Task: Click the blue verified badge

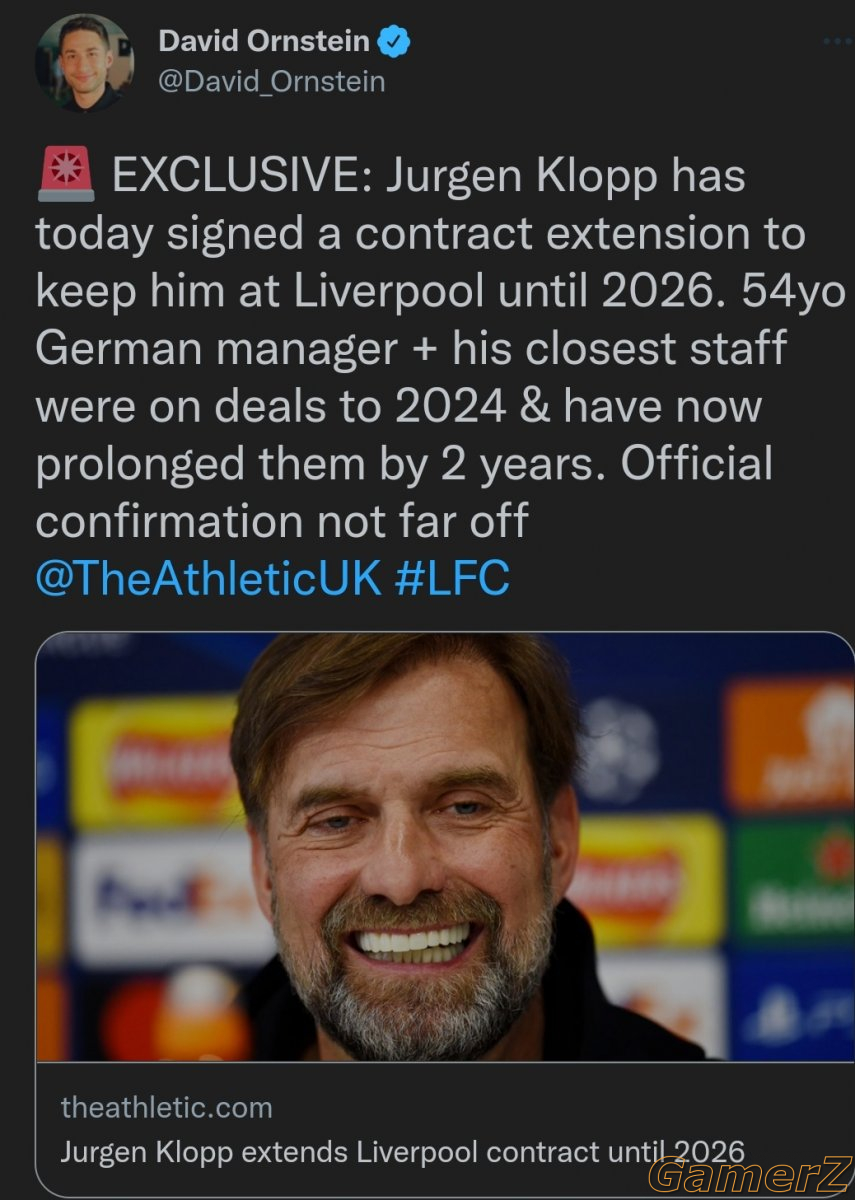Action: [394, 42]
